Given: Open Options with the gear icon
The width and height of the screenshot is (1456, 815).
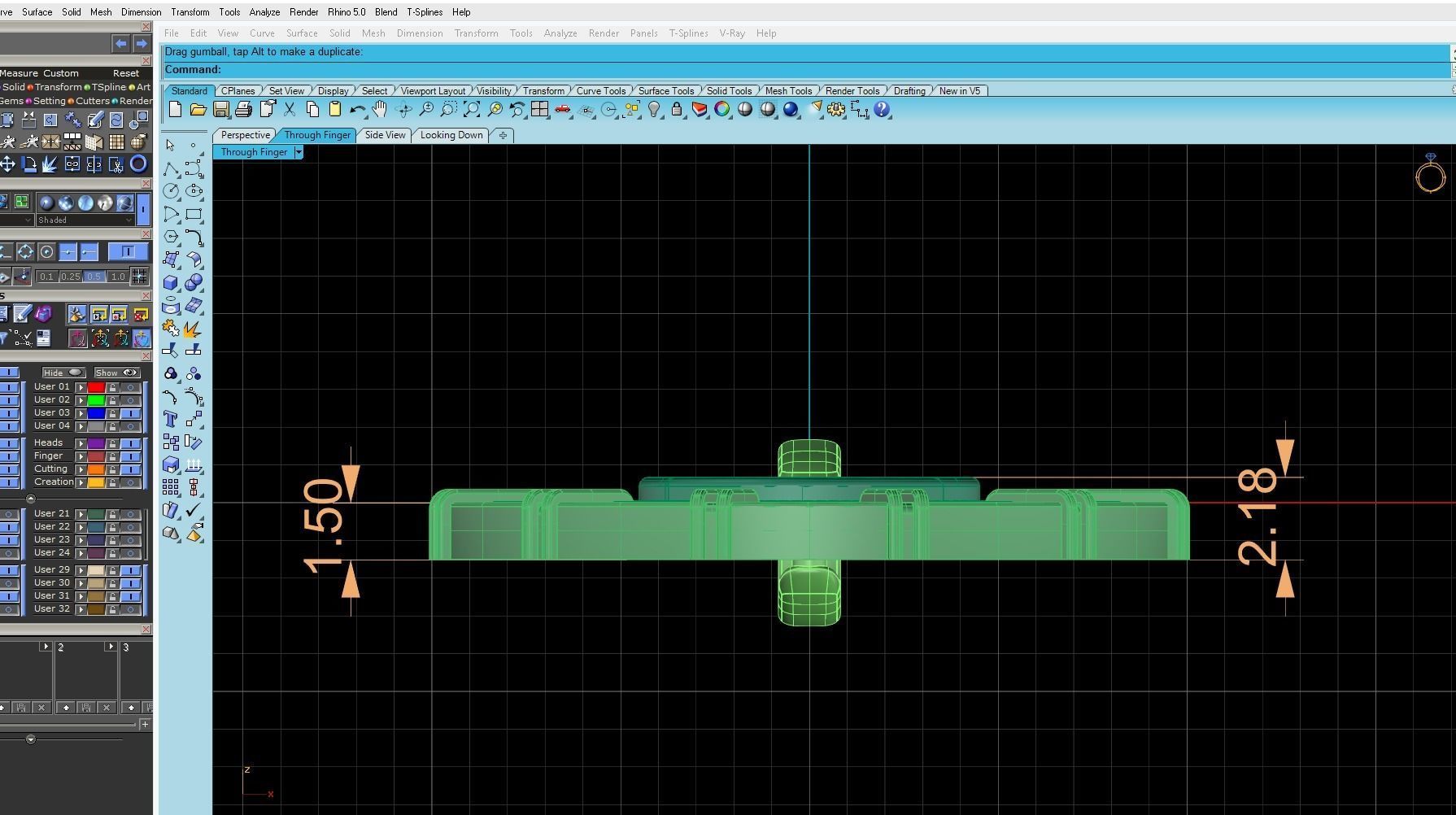Looking at the screenshot, I should (x=836, y=110).
